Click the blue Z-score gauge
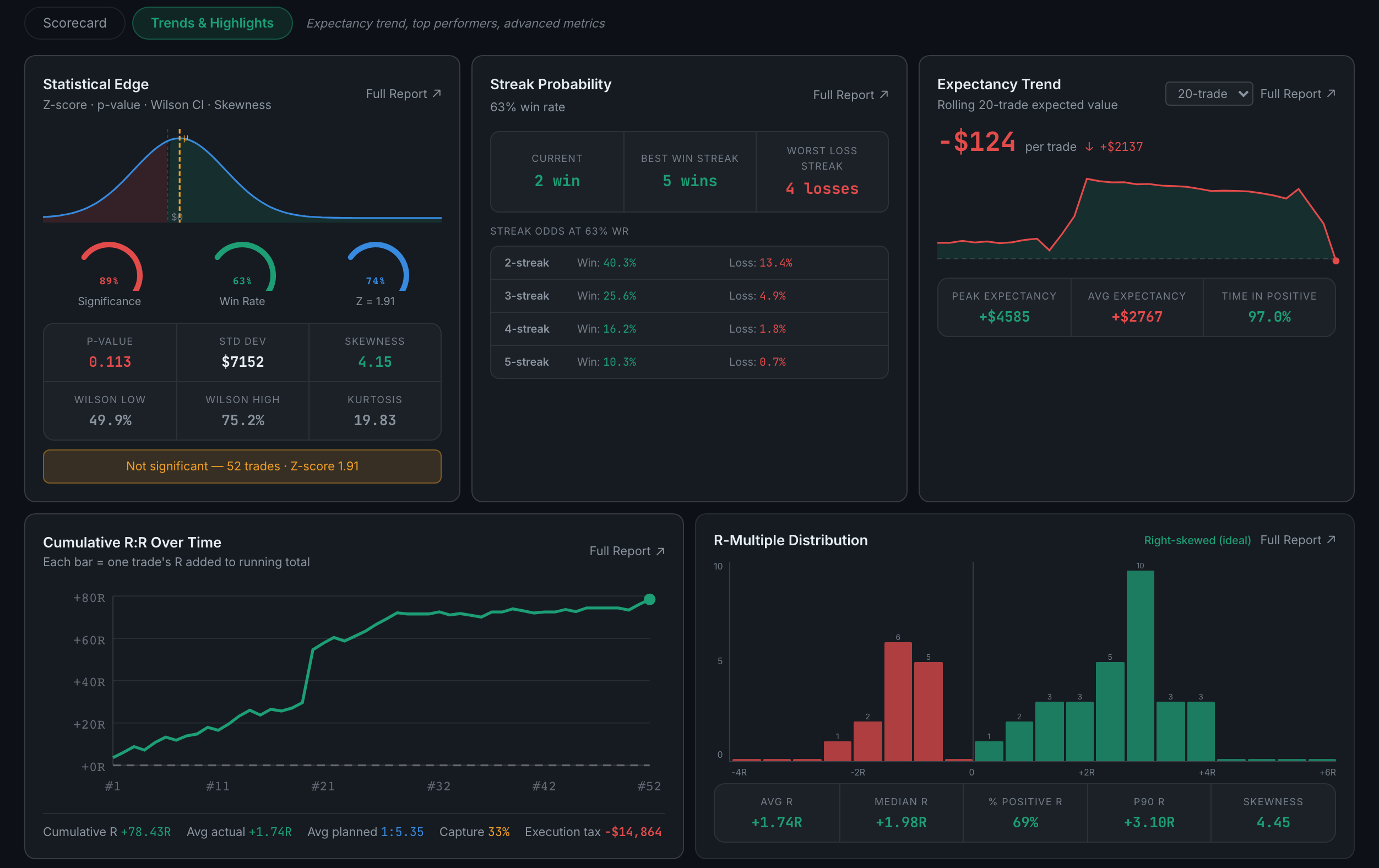Viewport: 1379px width, 868px height. pyautogui.click(x=375, y=267)
